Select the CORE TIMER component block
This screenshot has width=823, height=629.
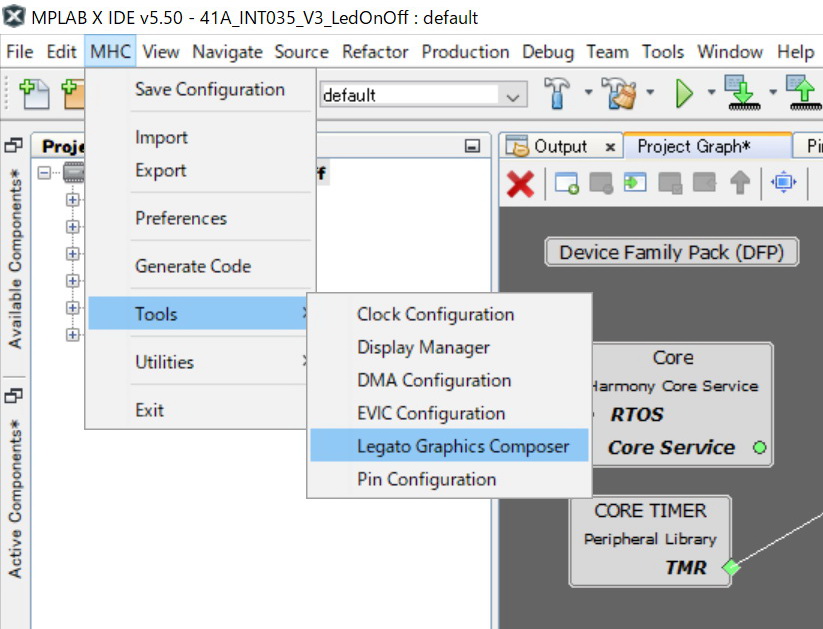click(x=650, y=538)
